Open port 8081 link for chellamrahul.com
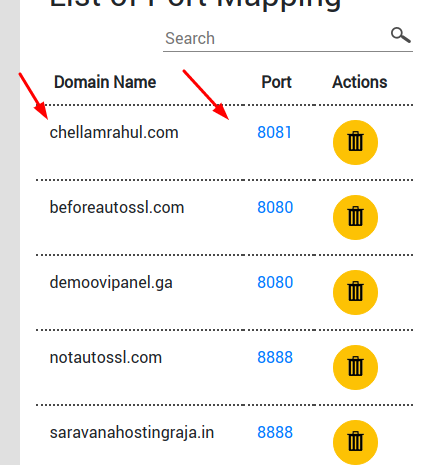Image resolution: width=429 pixels, height=465 pixels. click(x=275, y=133)
